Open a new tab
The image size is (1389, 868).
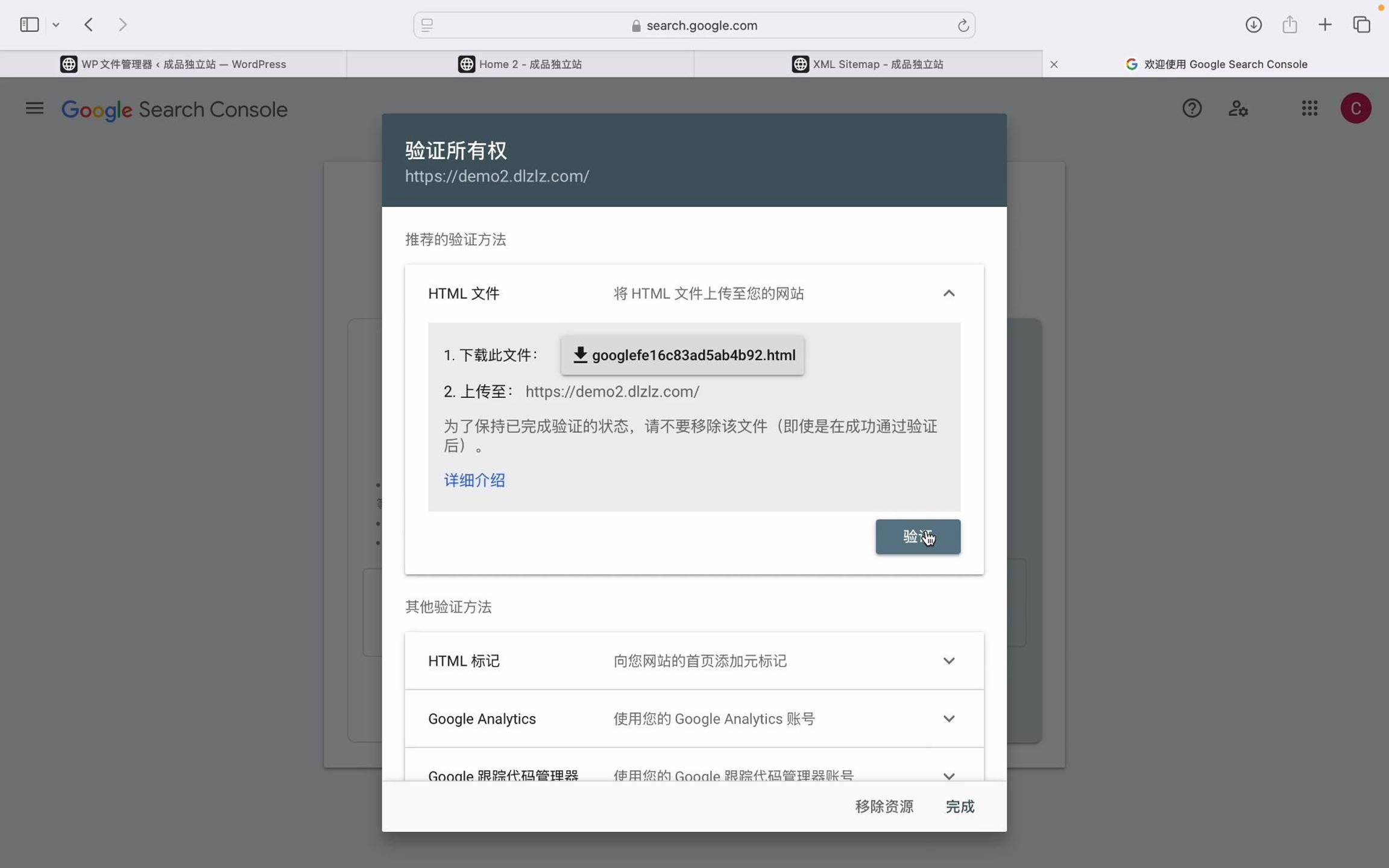[1325, 25]
